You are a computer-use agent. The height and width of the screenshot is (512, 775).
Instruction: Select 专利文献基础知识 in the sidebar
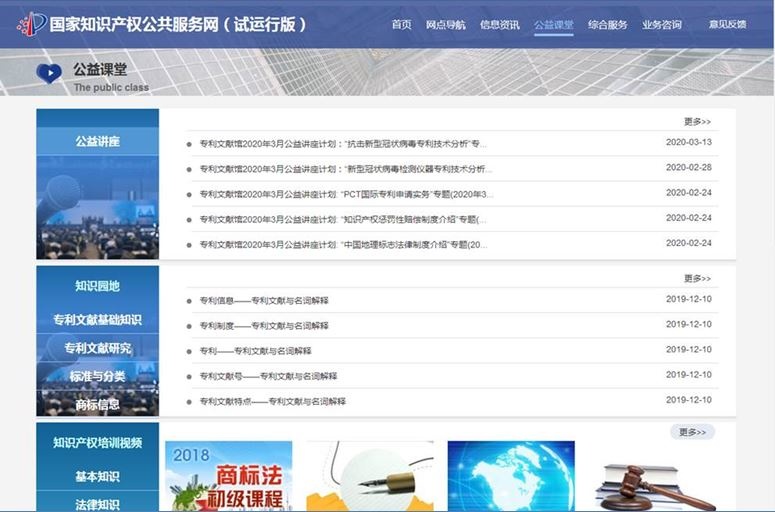(97, 319)
